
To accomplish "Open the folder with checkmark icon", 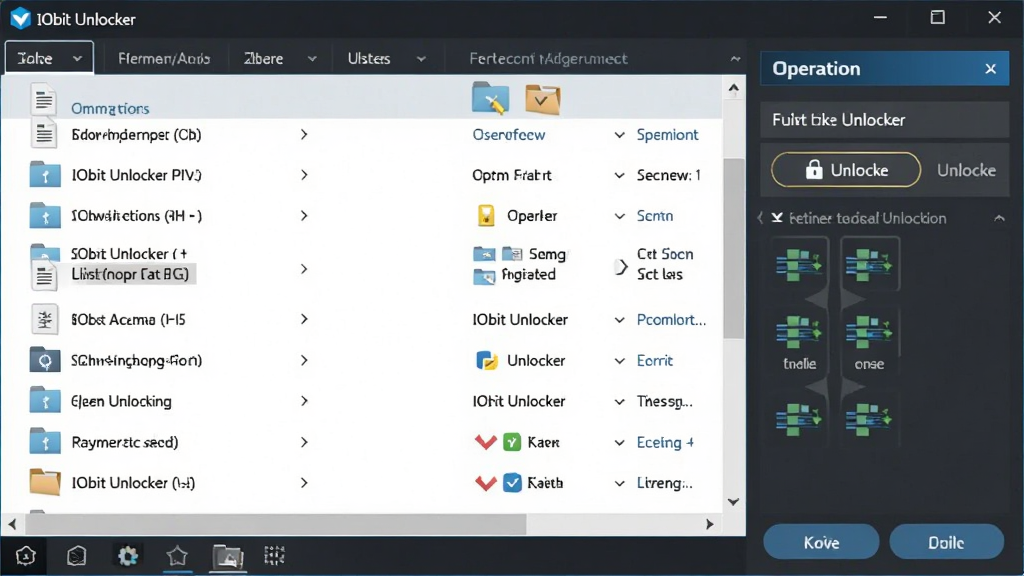I will pyautogui.click(x=543, y=100).
